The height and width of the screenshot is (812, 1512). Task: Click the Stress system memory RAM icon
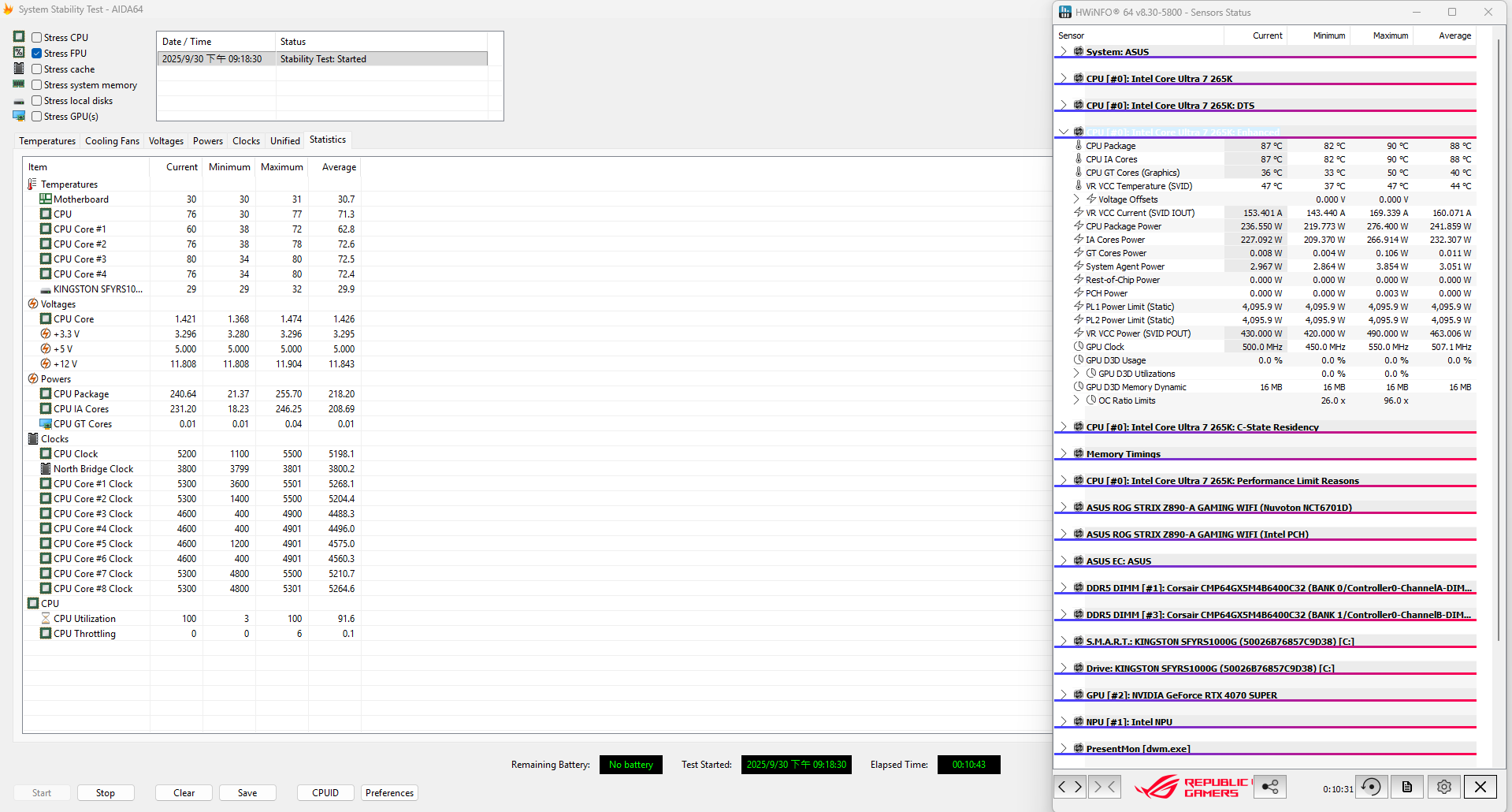point(19,84)
